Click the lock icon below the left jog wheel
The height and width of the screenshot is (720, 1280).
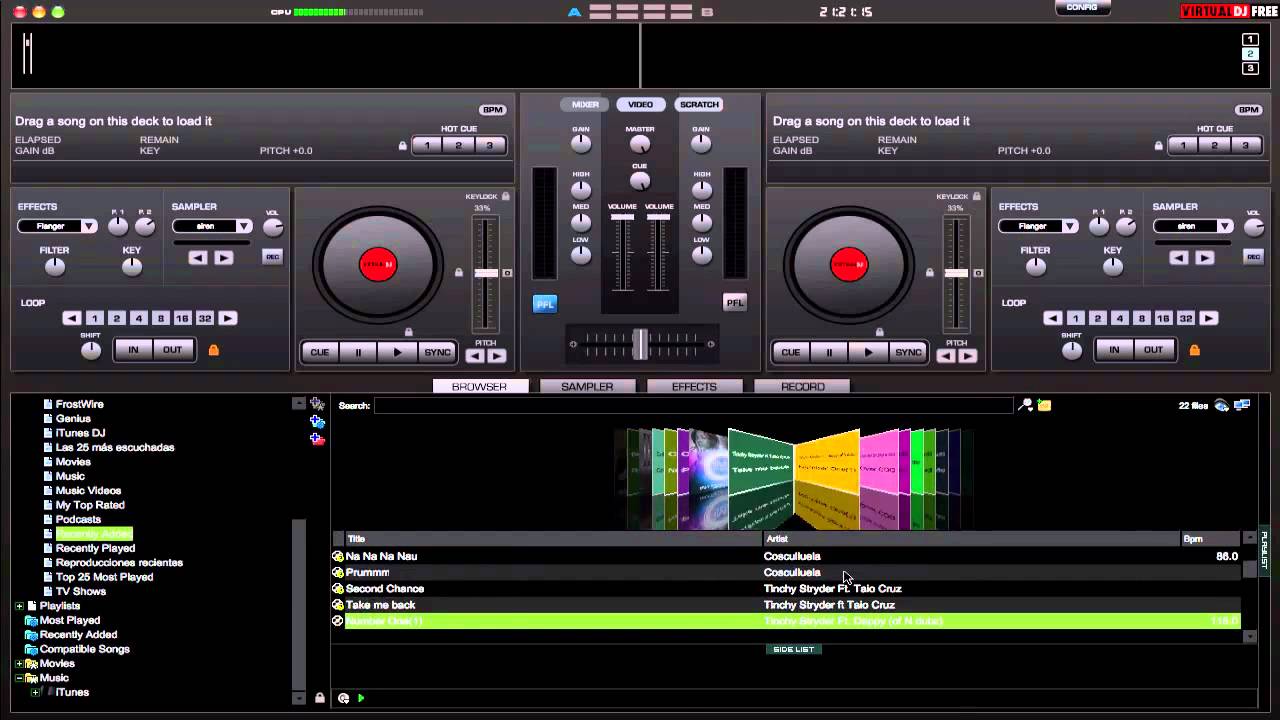[408, 332]
